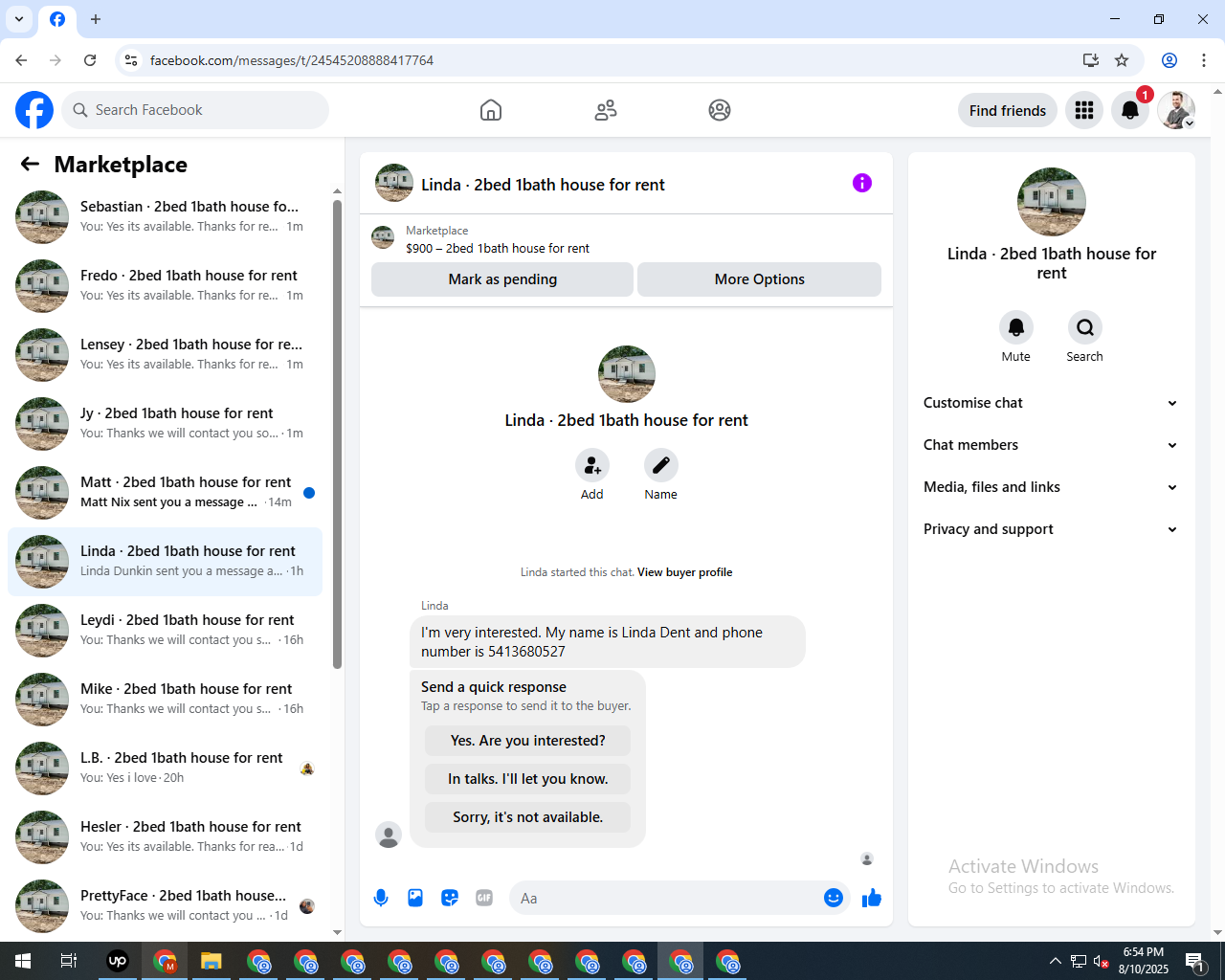1225x980 pixels.
Task: Open the notifications bell
Action: point(1130,110)
